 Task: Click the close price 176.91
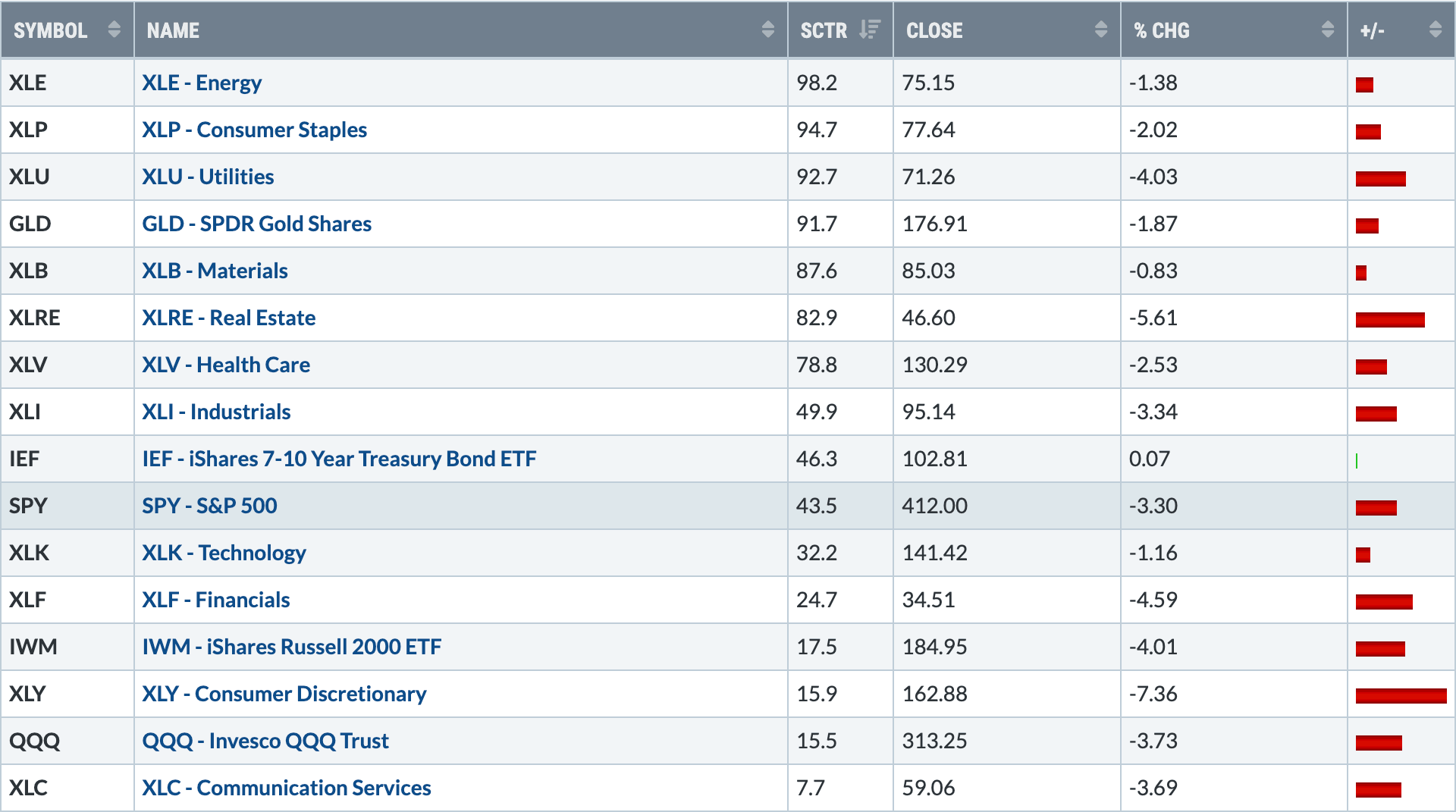(934, 224)
